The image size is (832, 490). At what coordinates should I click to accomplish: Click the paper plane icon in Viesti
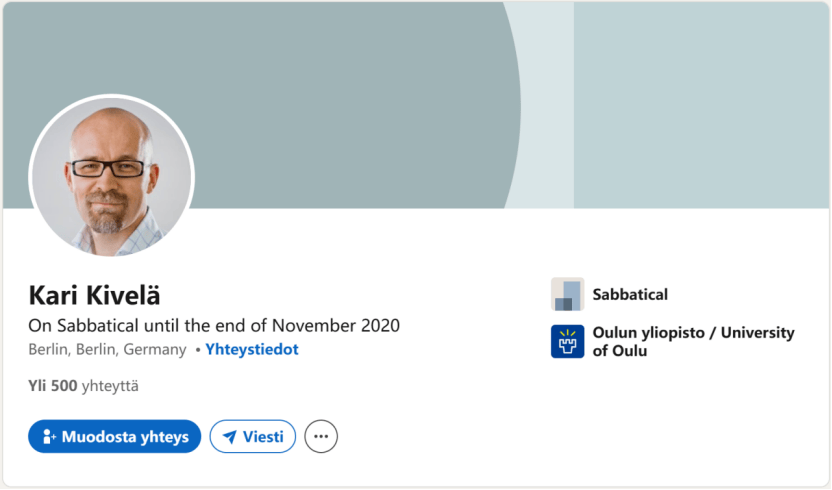tap(230, 437)
